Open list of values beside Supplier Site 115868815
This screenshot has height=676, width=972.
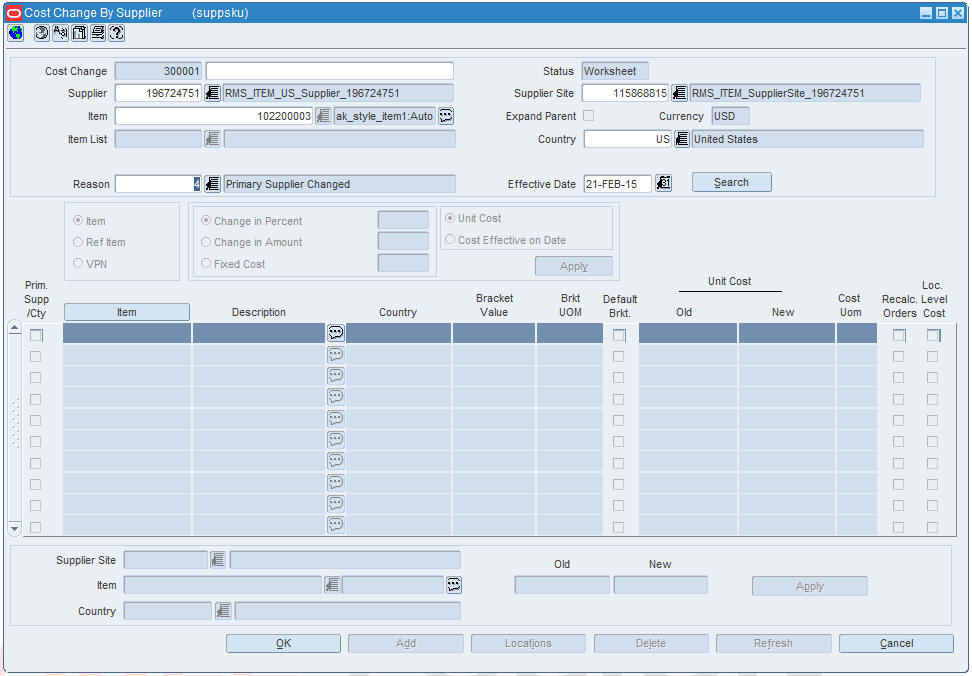(x=679, y=93)
